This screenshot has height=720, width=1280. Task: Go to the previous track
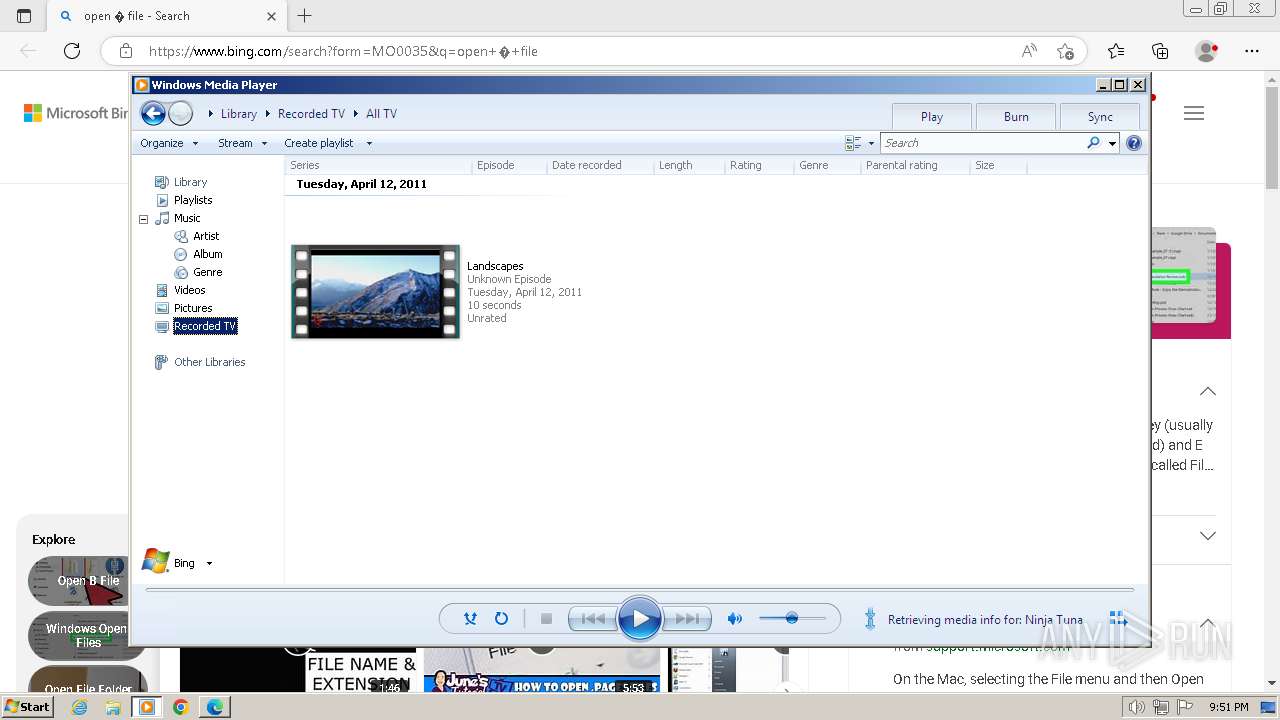pos(592,619)
